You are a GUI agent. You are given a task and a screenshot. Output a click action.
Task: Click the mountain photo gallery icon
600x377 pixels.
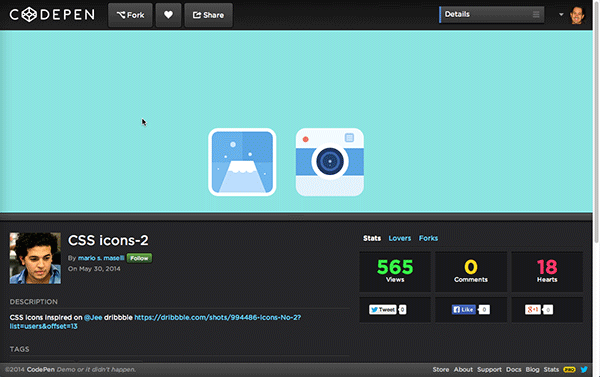click(x=242, y=162)
